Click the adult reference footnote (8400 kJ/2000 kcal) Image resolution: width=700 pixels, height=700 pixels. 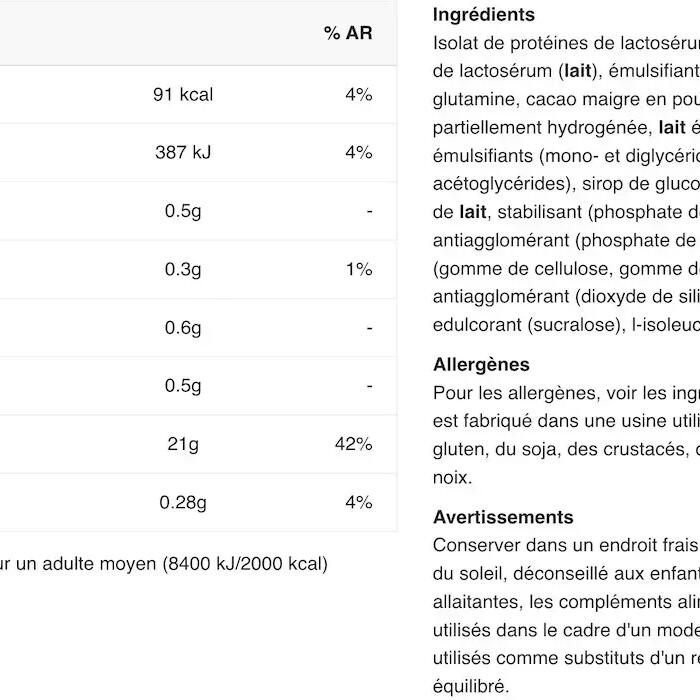click(x=164, y=564)
